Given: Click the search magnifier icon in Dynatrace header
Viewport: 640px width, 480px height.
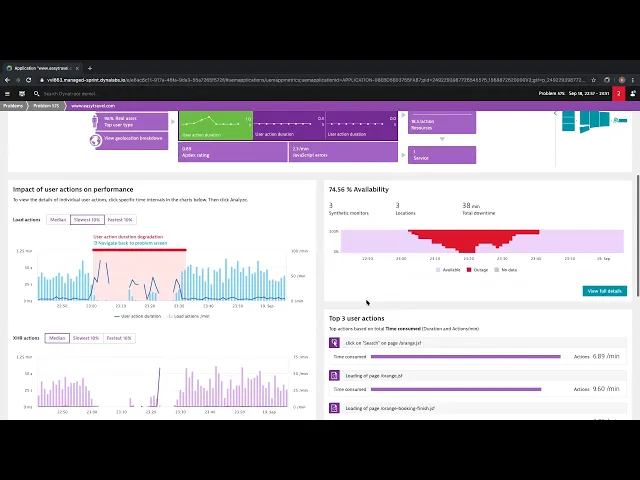Looking at the screenshot, I should pyautogui.click(x=36, y=93).
